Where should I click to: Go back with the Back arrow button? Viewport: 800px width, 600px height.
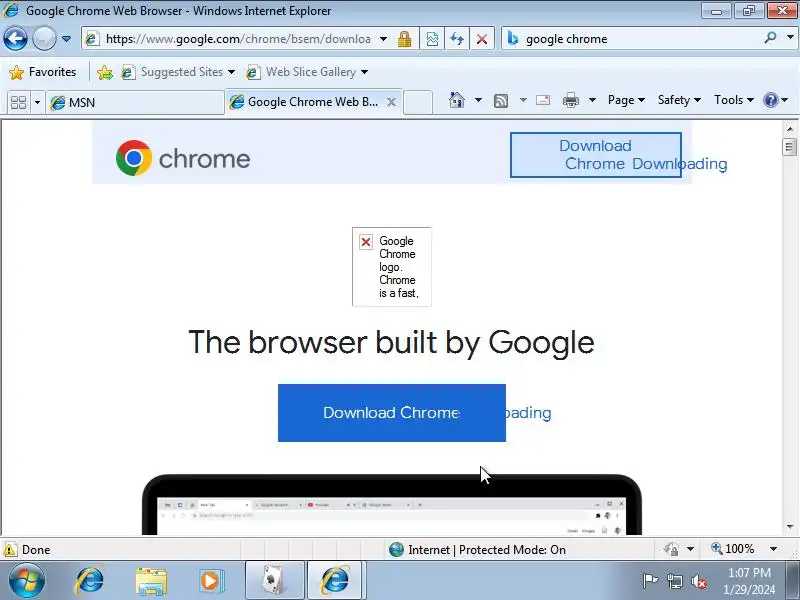point(15,39)
